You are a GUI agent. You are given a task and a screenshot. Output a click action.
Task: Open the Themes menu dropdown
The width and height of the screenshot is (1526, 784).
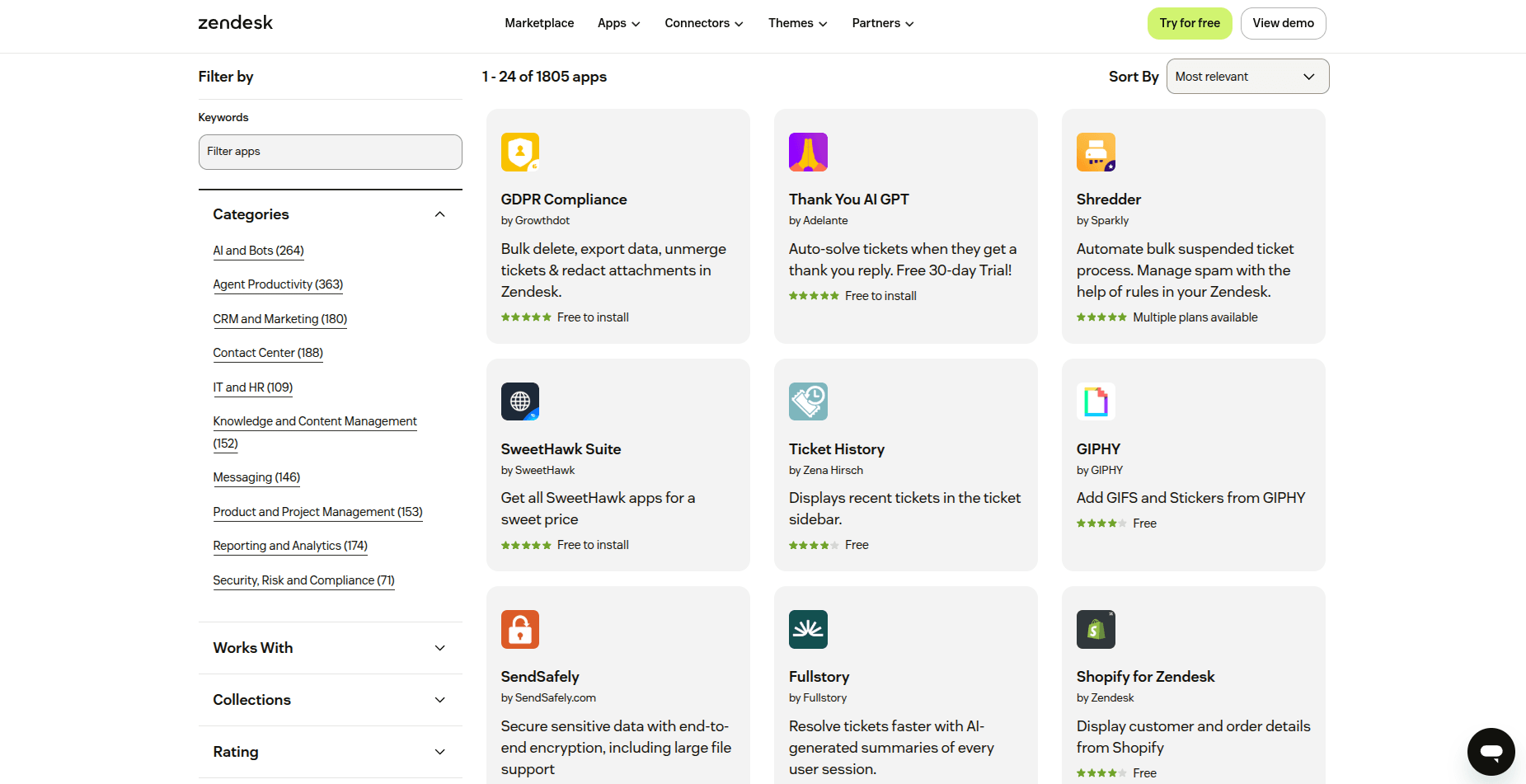tap(798, 23)
